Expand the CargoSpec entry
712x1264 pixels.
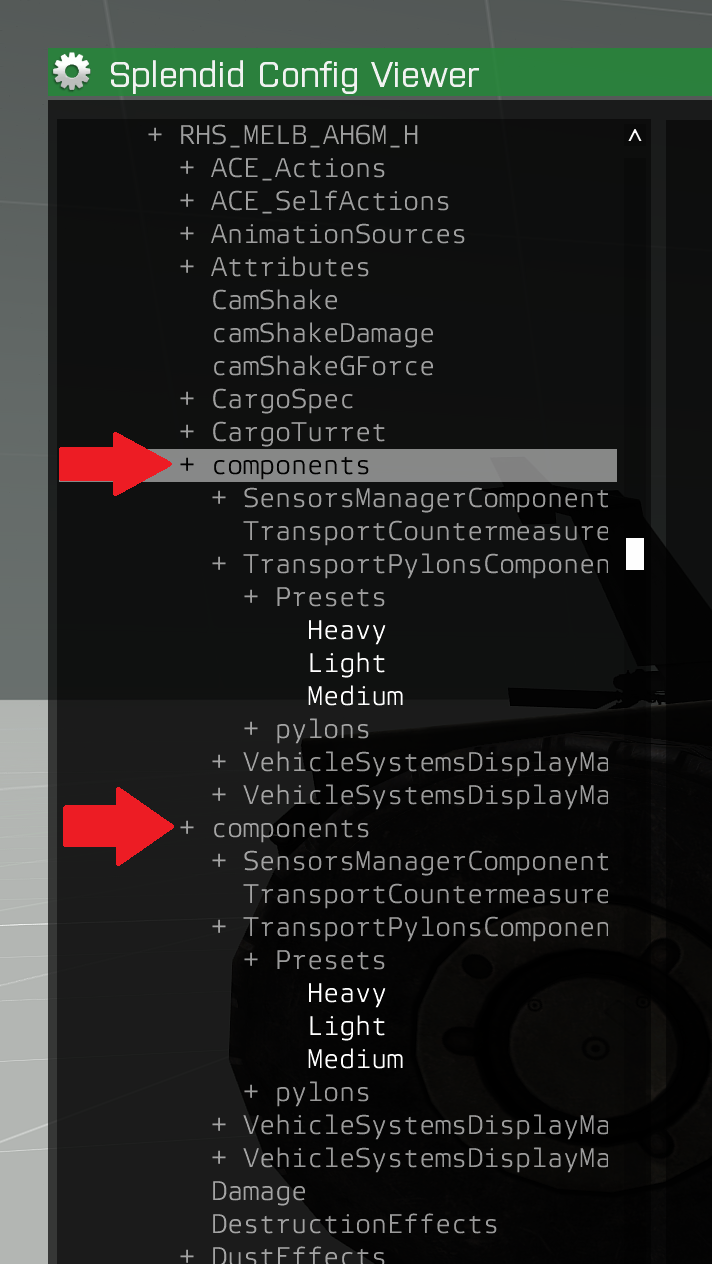[x=186, y=399]
